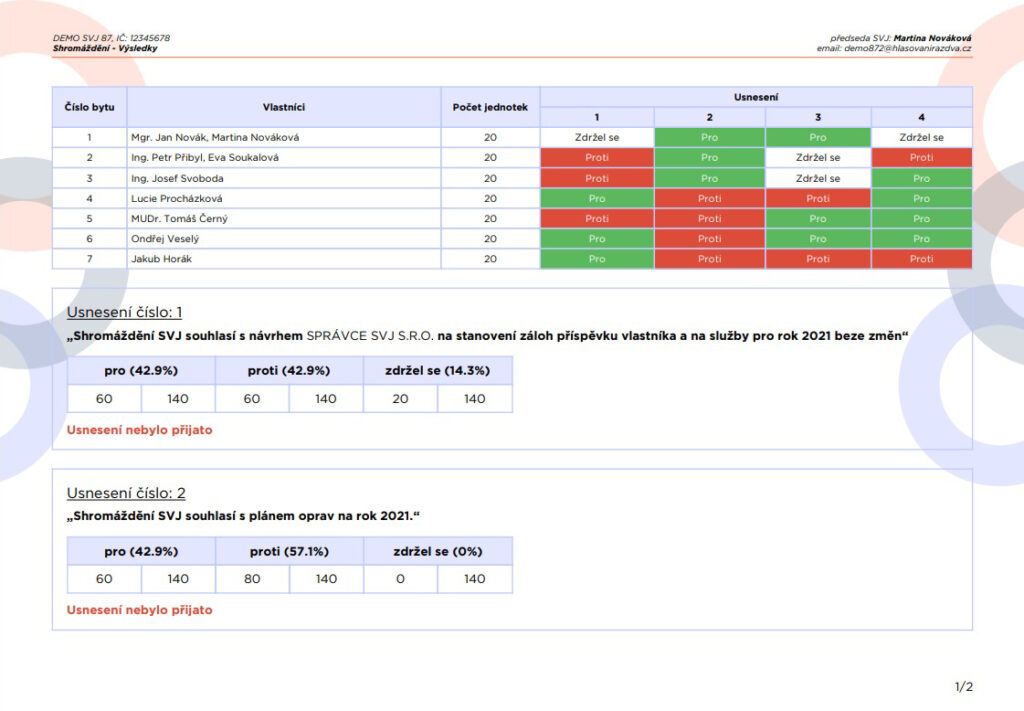The width and height of the screenshot is (1024, 711).
Task: Click the "Vlastníci" column header
Action: pyautogui.click(x=283, y=106)
